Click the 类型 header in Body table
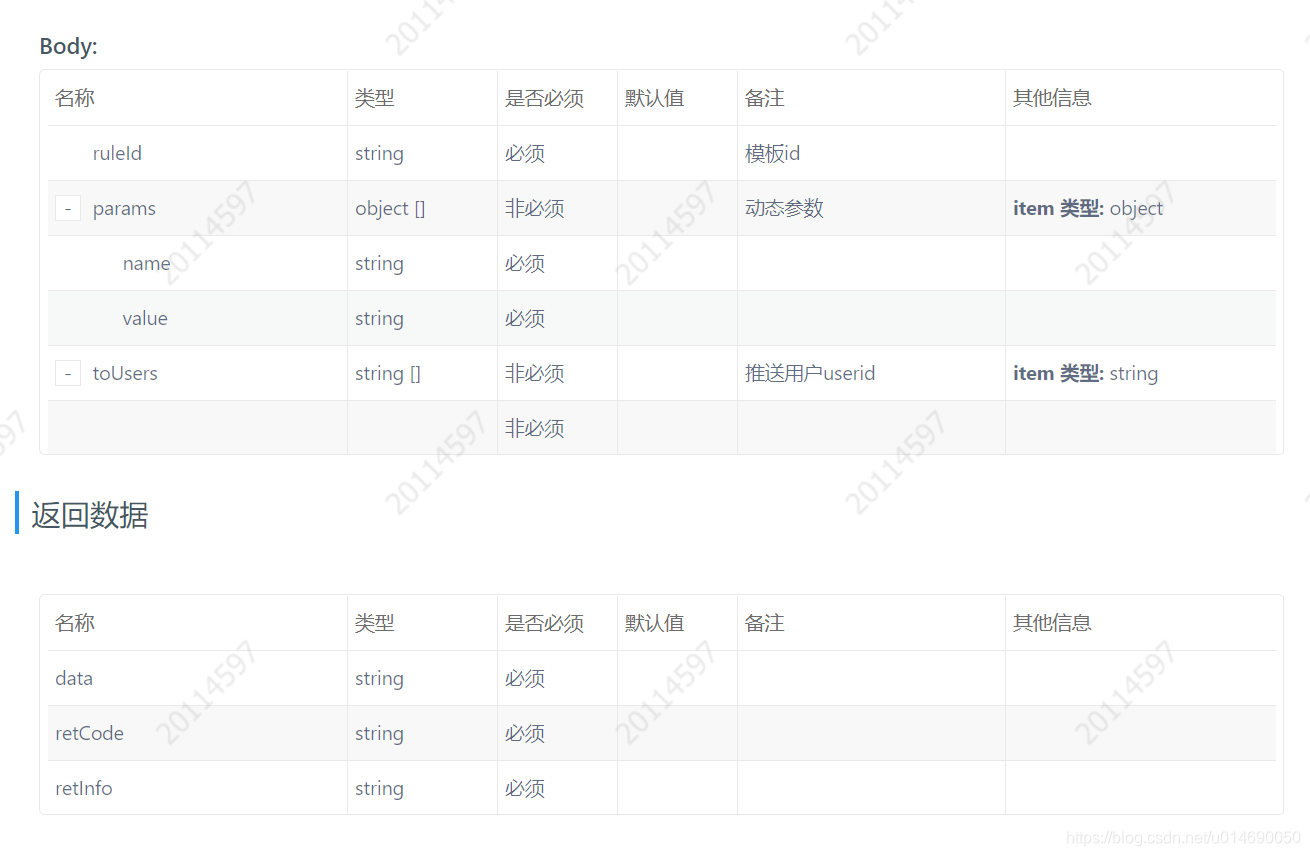The width and height of the screenshot is (1310, 856). coord(375,98)
